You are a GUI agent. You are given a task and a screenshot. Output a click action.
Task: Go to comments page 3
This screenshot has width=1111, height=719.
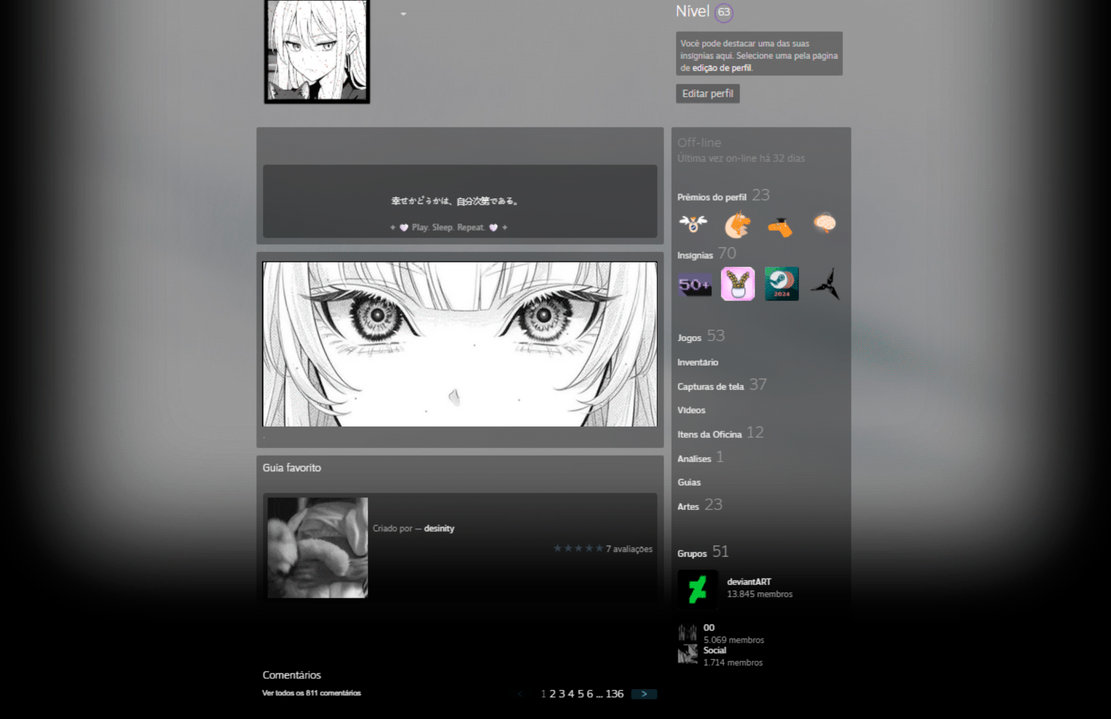(562, 694)
